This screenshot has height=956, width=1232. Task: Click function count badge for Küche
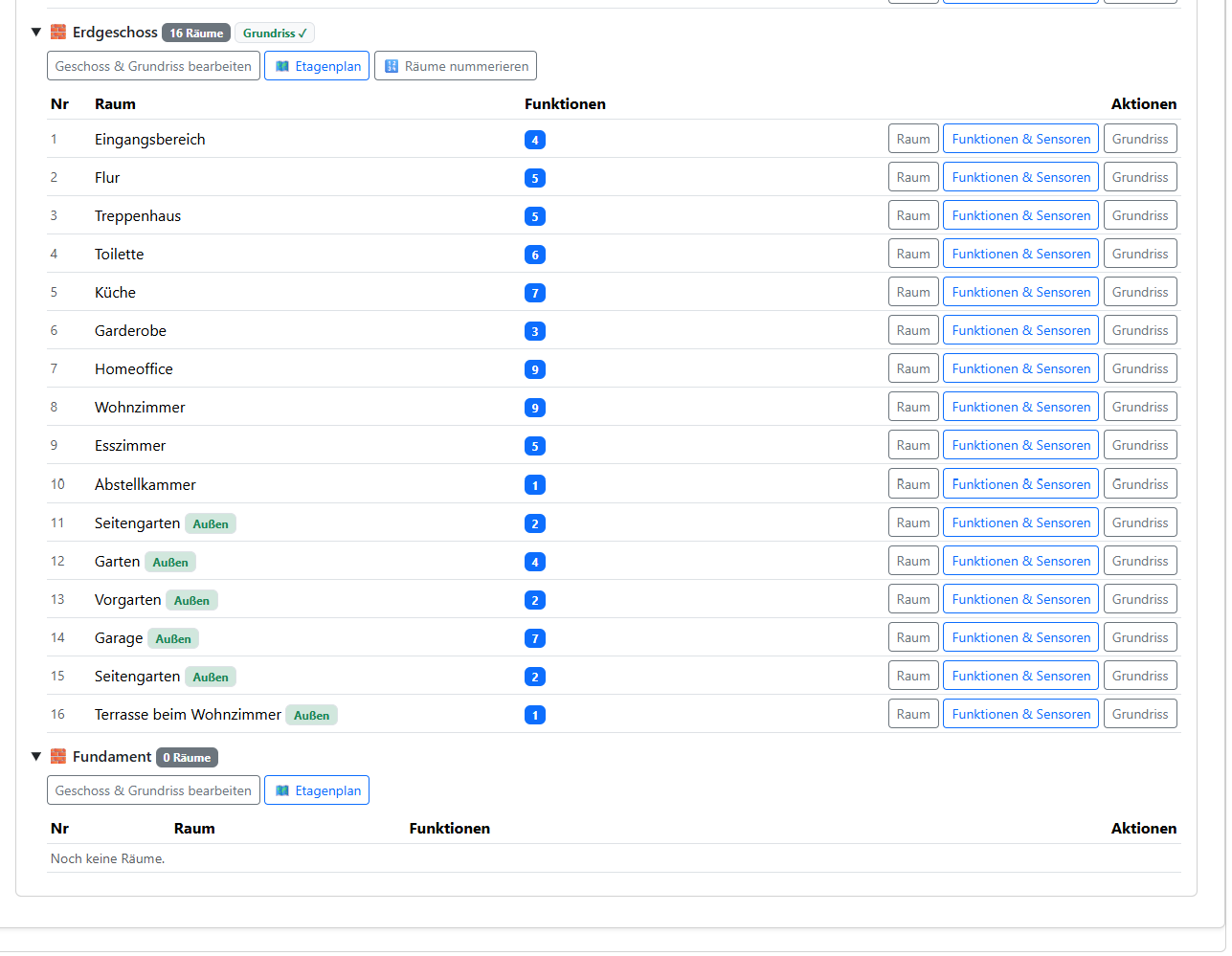[x=535, y=293]
